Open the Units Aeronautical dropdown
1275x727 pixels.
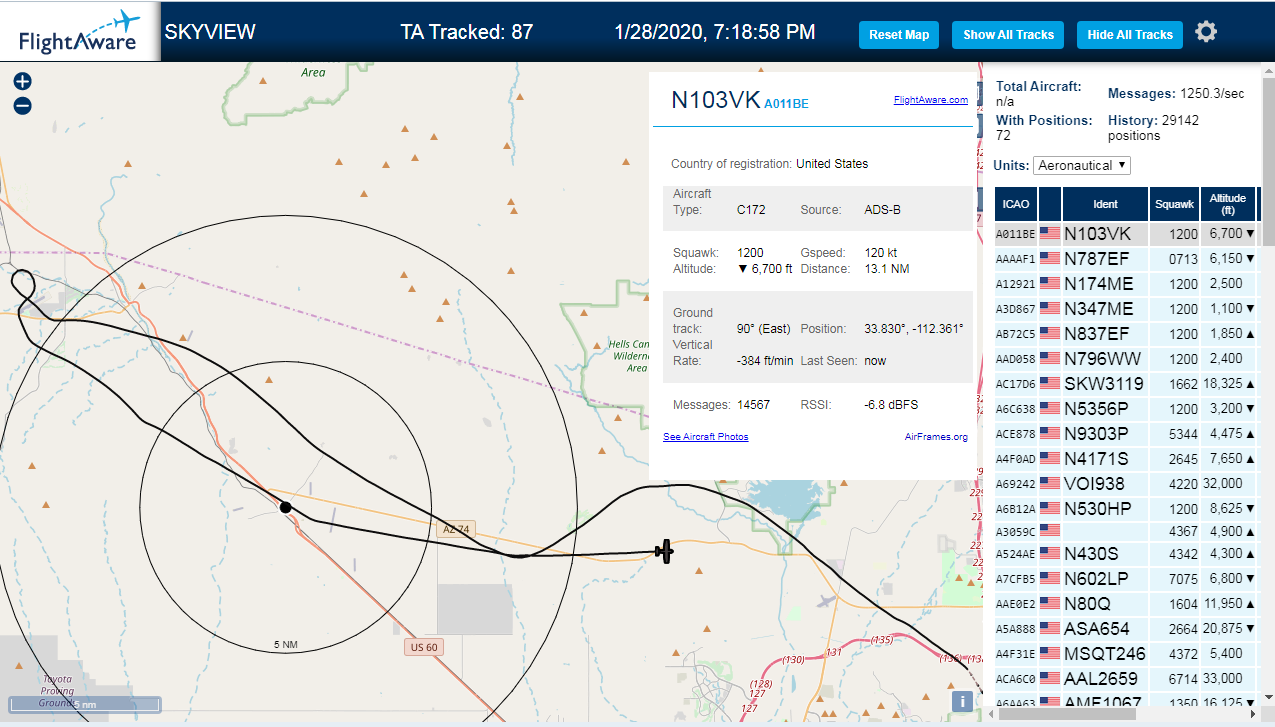pos(1082,165)
